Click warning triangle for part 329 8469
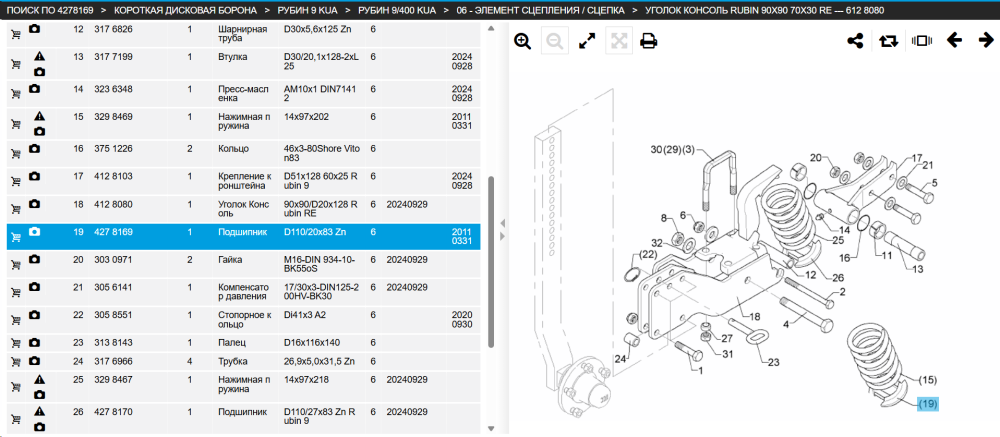 (x=40, y=117)
